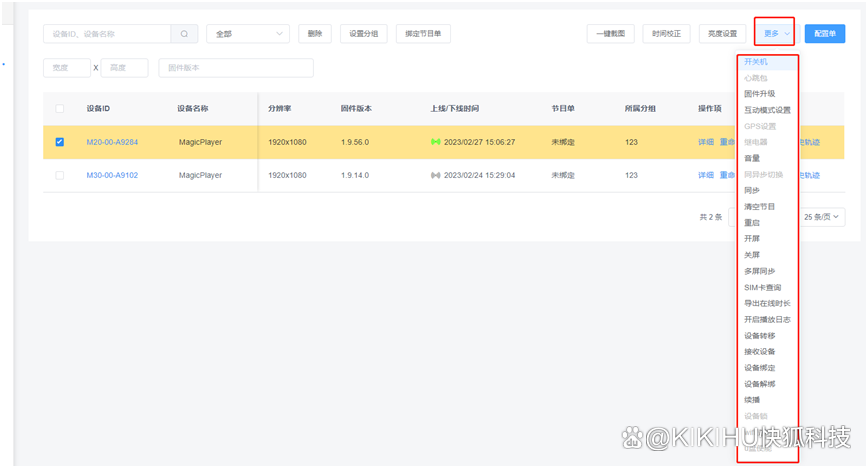
Task: Open device link M20-00-A9284
Action: point(112,142)
